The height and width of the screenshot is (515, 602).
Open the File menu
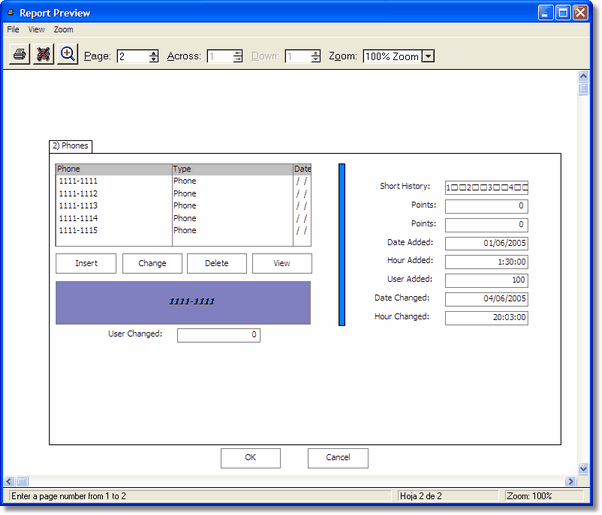pos(13,30)
